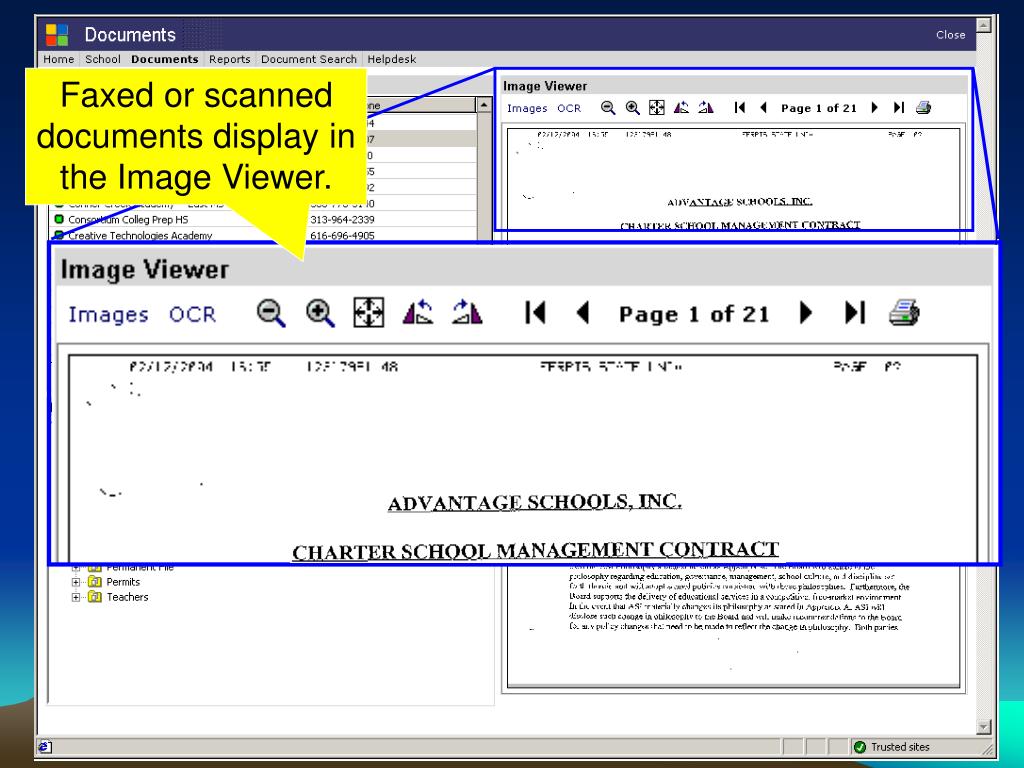Open the School menu
Viewport: 1024px width, 768px height.
[x=103, y=59]
